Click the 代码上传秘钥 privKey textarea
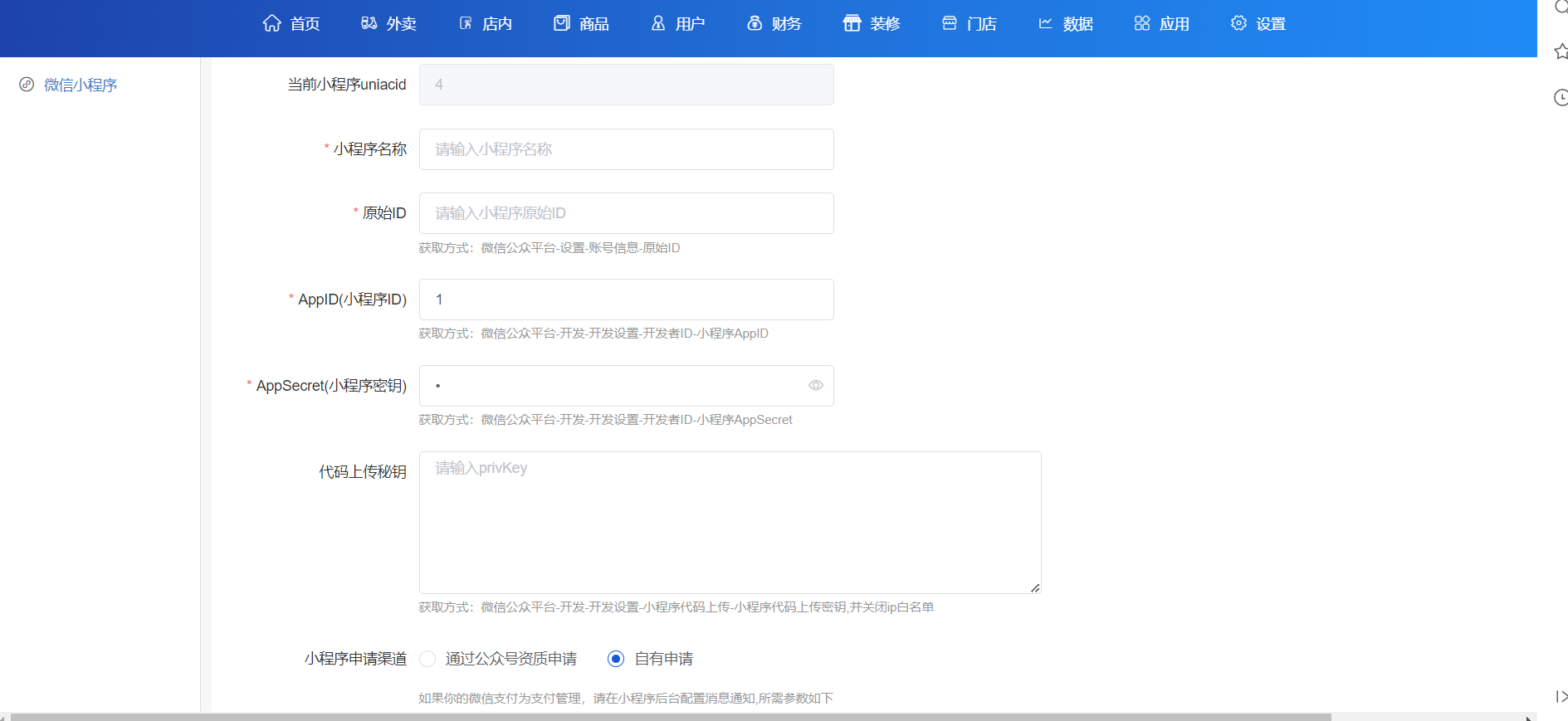This screenshot has width=1568, height=721. tap(730, 523)
